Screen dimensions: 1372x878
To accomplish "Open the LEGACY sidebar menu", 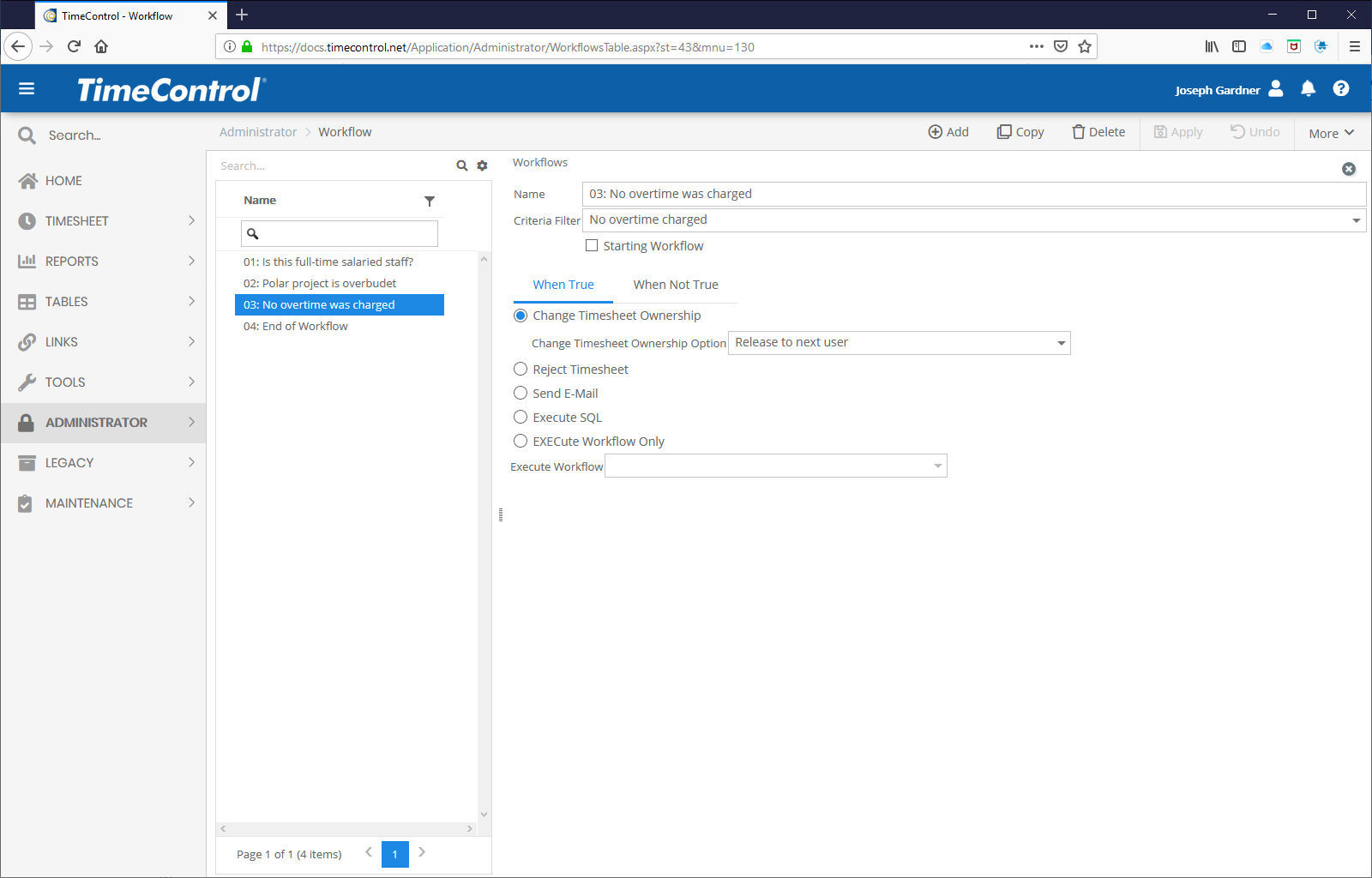I will (103, 463).
